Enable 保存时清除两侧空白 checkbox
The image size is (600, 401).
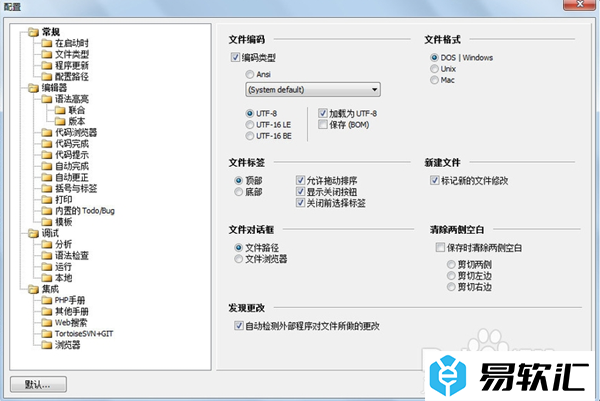pyautogui.click(x=440, y=247)
